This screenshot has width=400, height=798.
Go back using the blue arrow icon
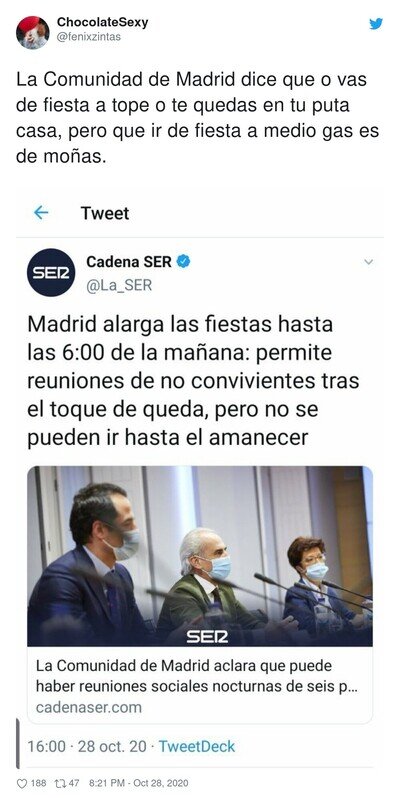coord(41,213)
